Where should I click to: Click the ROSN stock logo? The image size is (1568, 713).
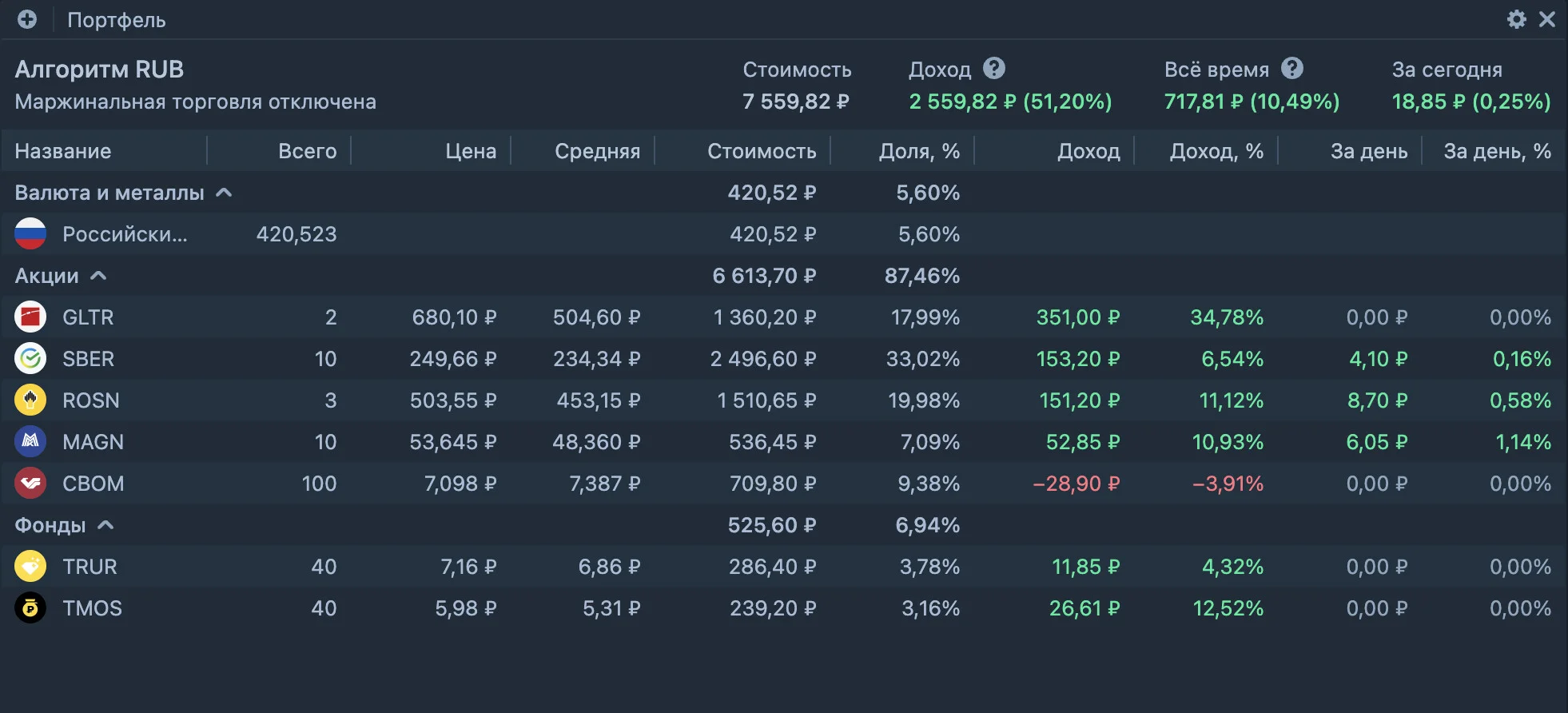[x=30, y=400]
